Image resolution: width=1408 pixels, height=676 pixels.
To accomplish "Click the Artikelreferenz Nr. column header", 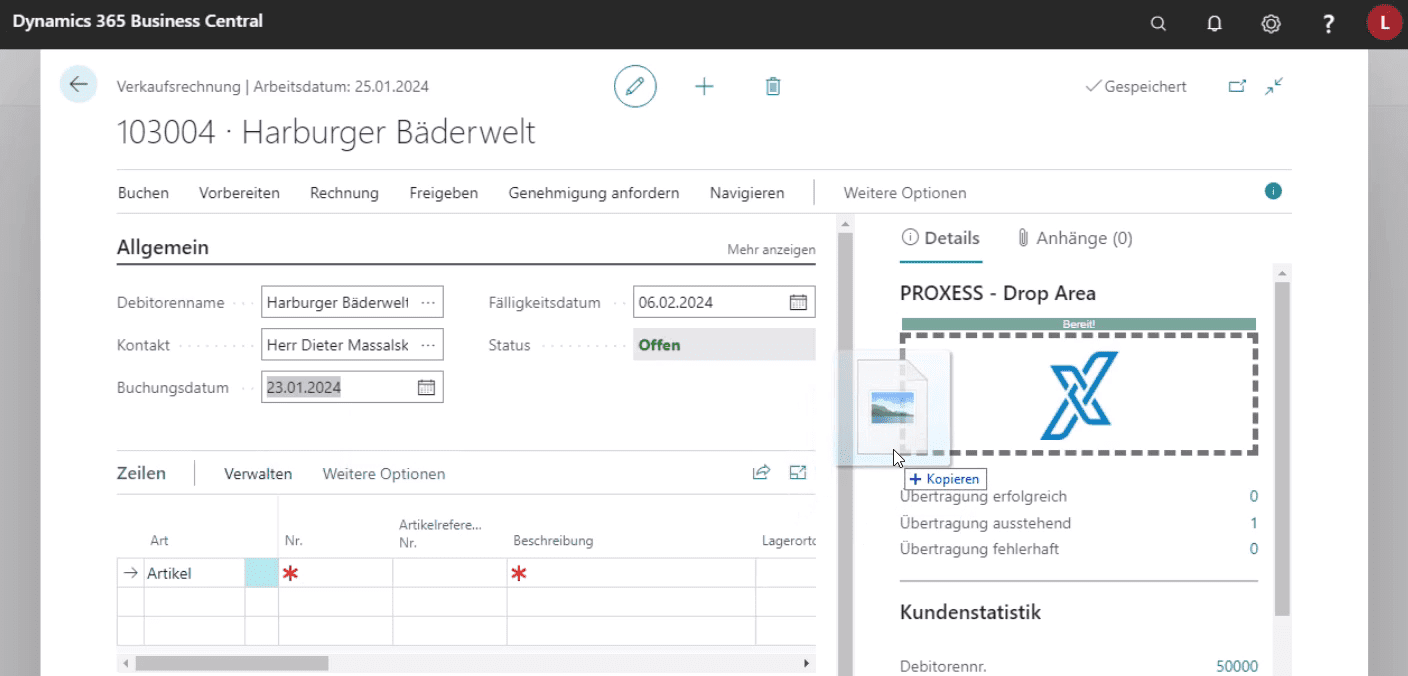I will point(440,533).
